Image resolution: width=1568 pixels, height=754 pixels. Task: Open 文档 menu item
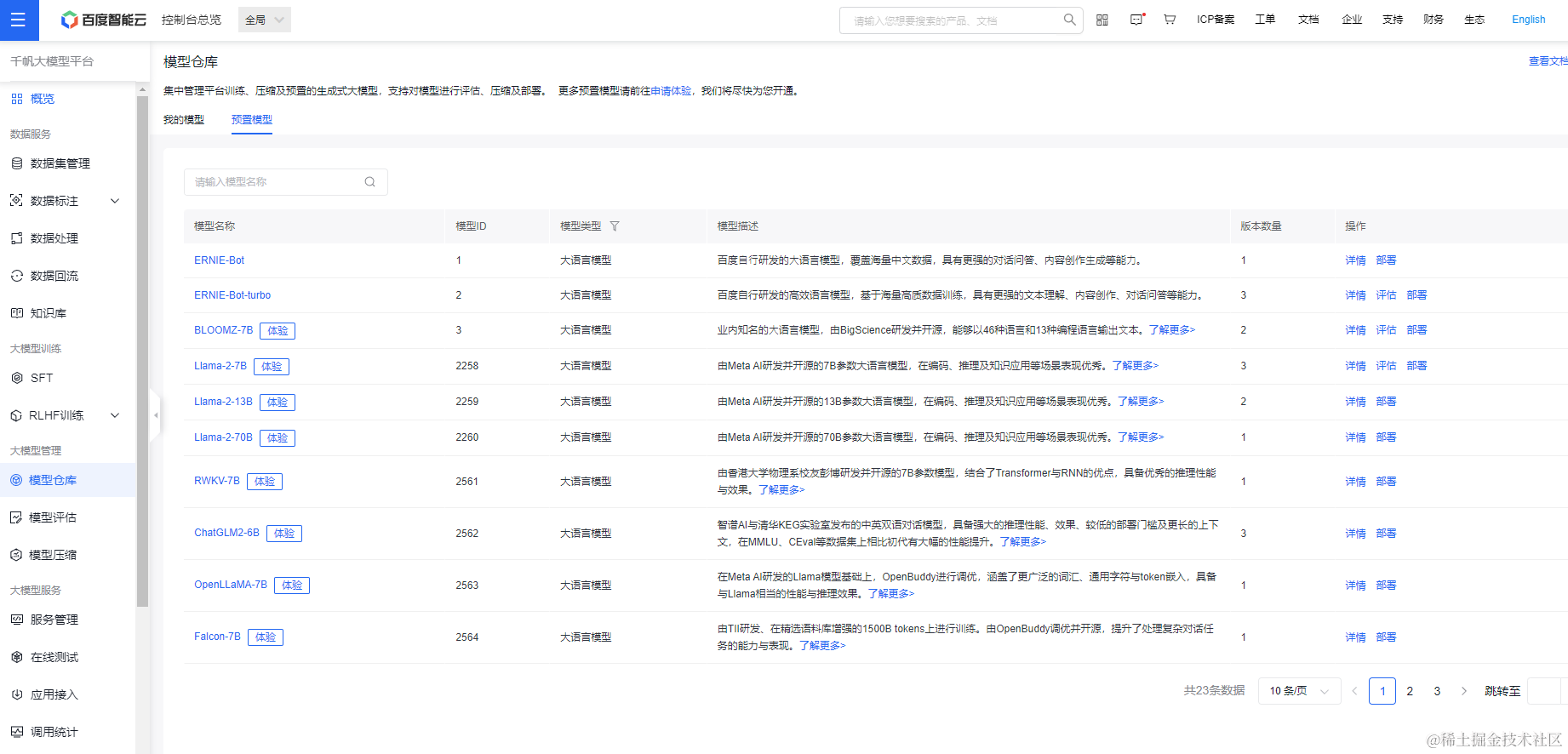(1308, 20)
